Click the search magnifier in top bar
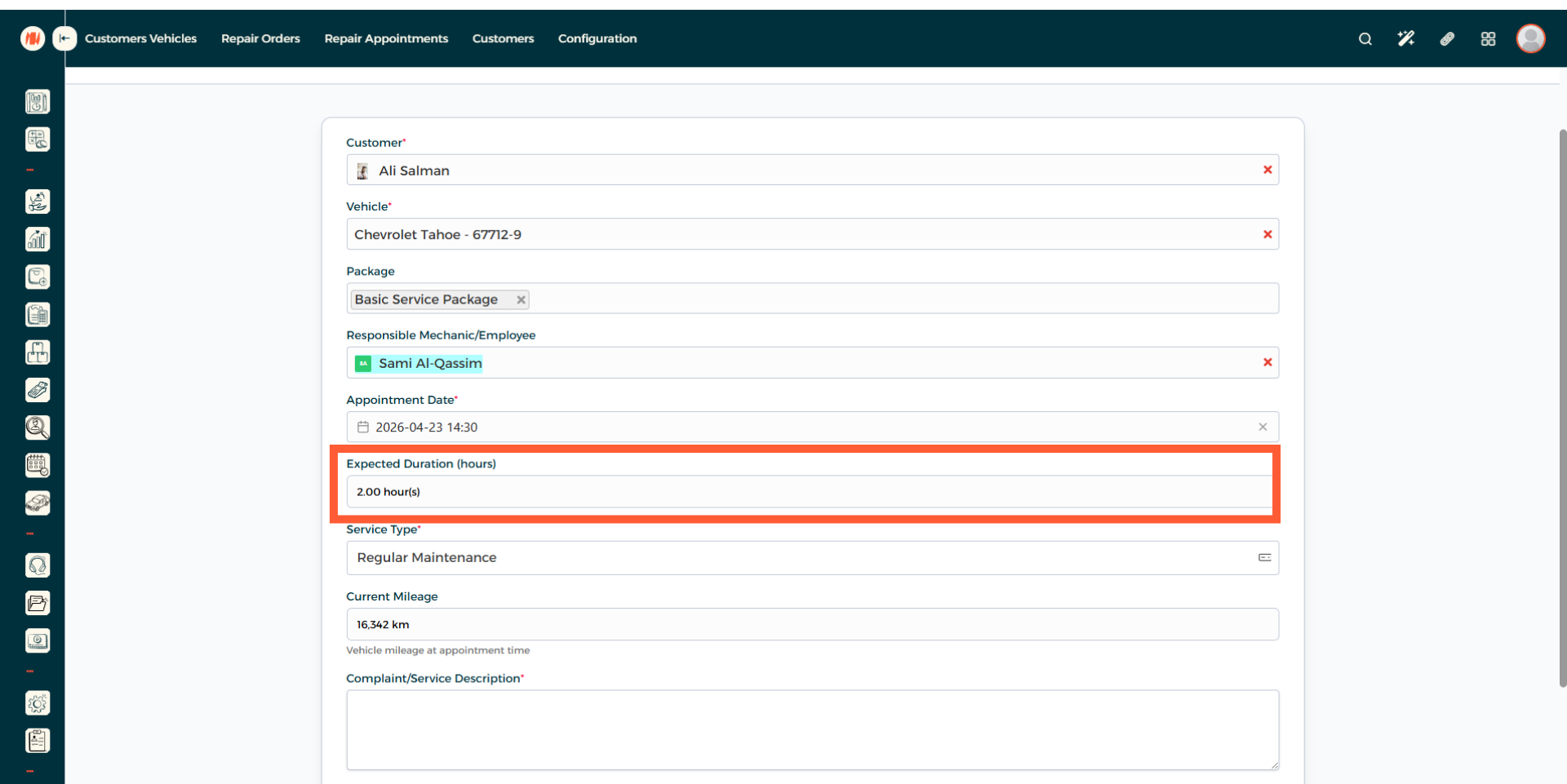Image resolution: width=1567 pixels, height=784 pixels. (x=1365, y=38)
